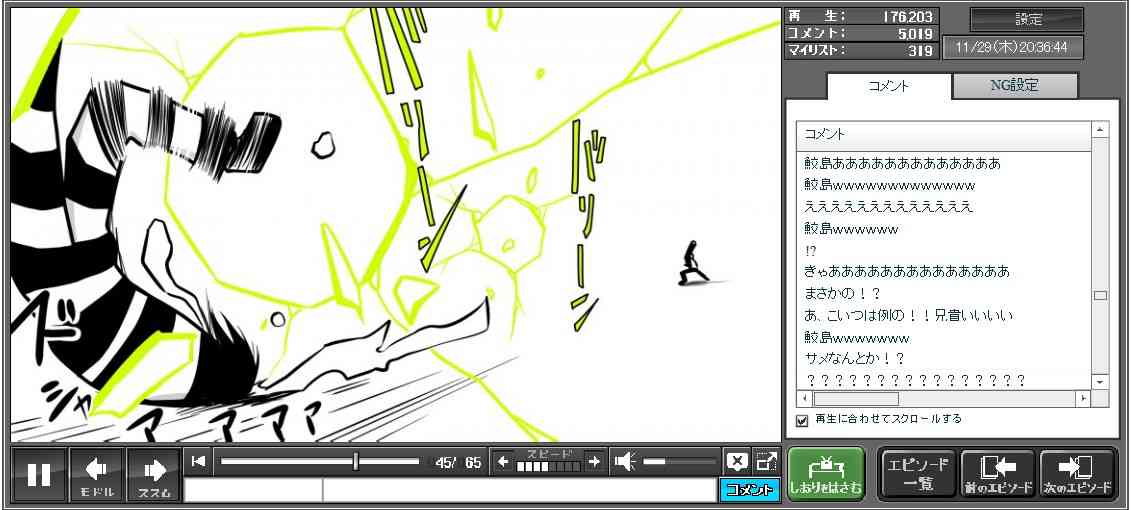Click the comment list scroll down arrow
The width and height of the screenshot is (1131, 510).
(x=1100, y=382)
